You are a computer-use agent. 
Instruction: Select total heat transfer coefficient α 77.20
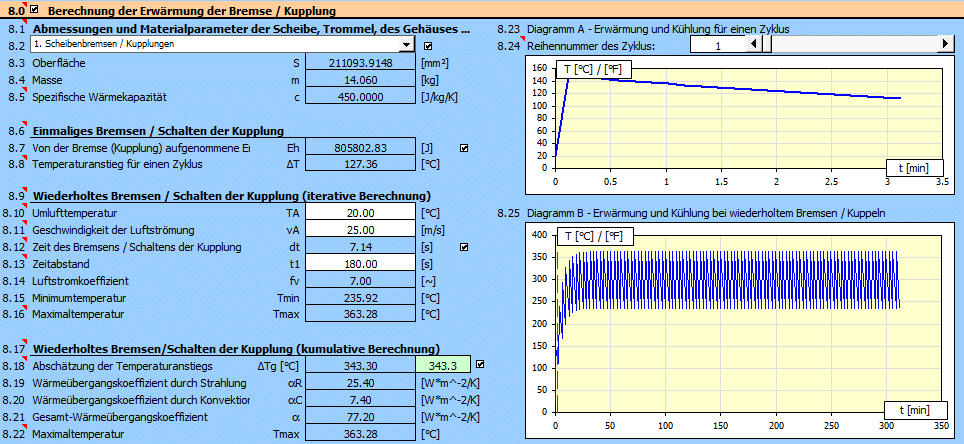361,417
